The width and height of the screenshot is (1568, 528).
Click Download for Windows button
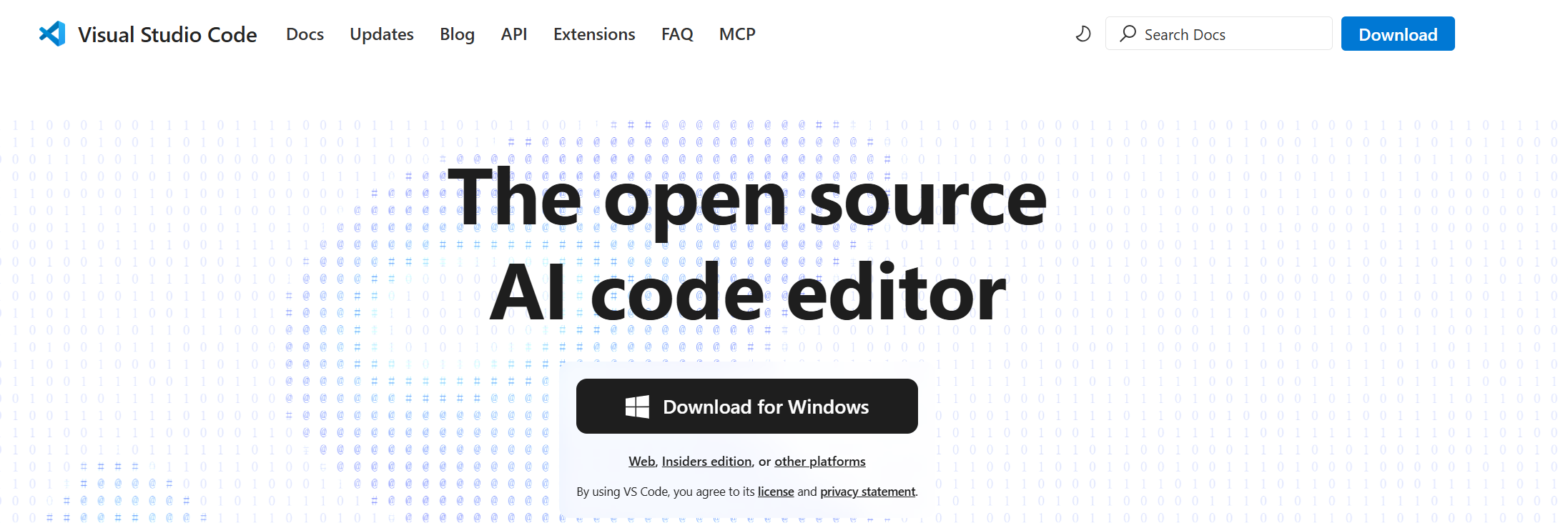click(747, 406)
